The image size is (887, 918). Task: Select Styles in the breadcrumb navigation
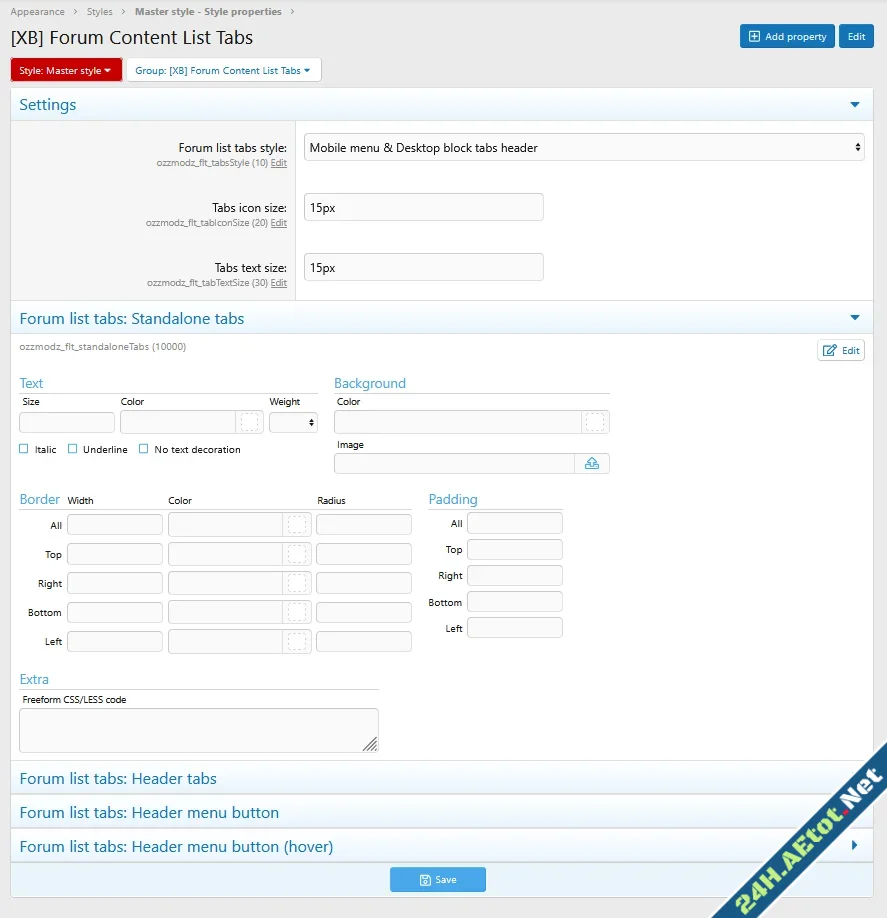(x=99, y=12)
